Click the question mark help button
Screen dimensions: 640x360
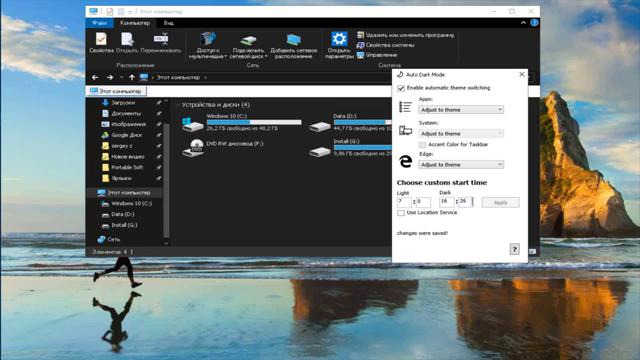[x=514, y=249]
